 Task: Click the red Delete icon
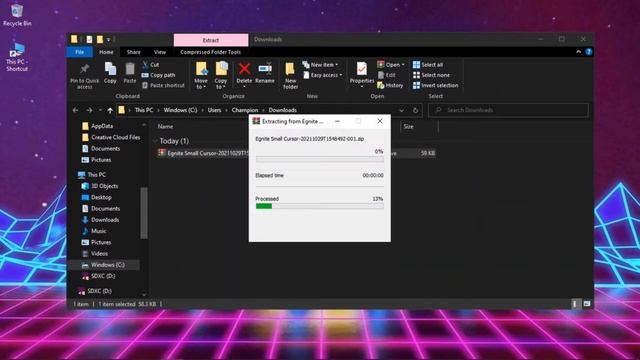244,69
